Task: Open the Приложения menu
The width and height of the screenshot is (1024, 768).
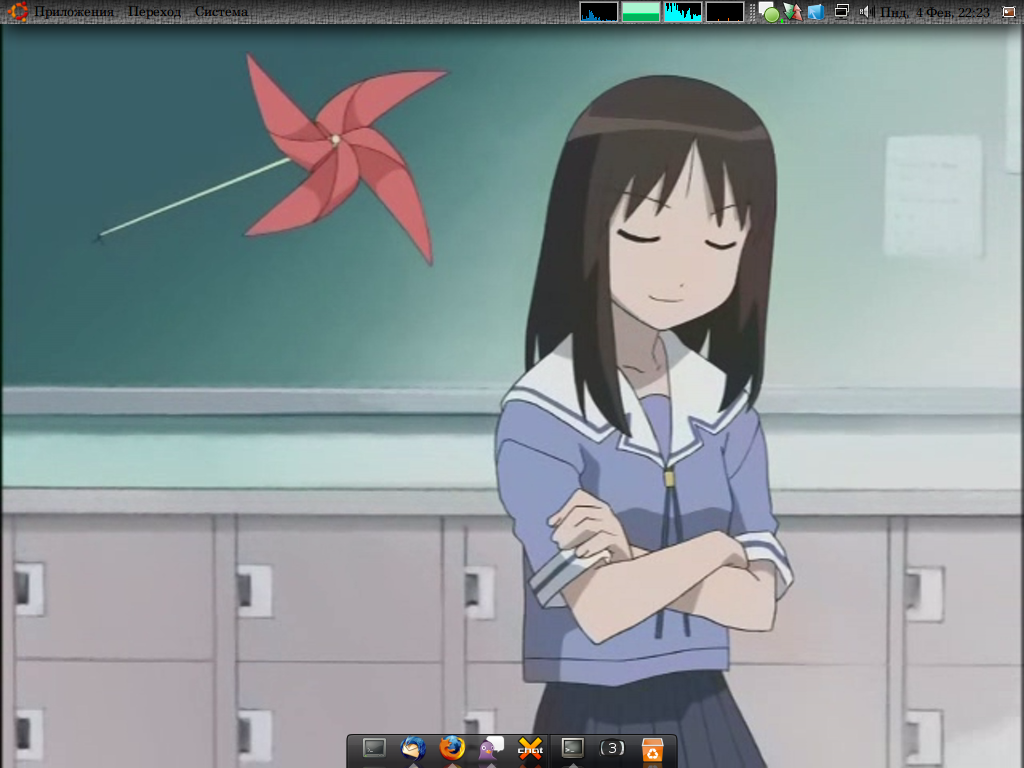Action: (x=74, y=12)
